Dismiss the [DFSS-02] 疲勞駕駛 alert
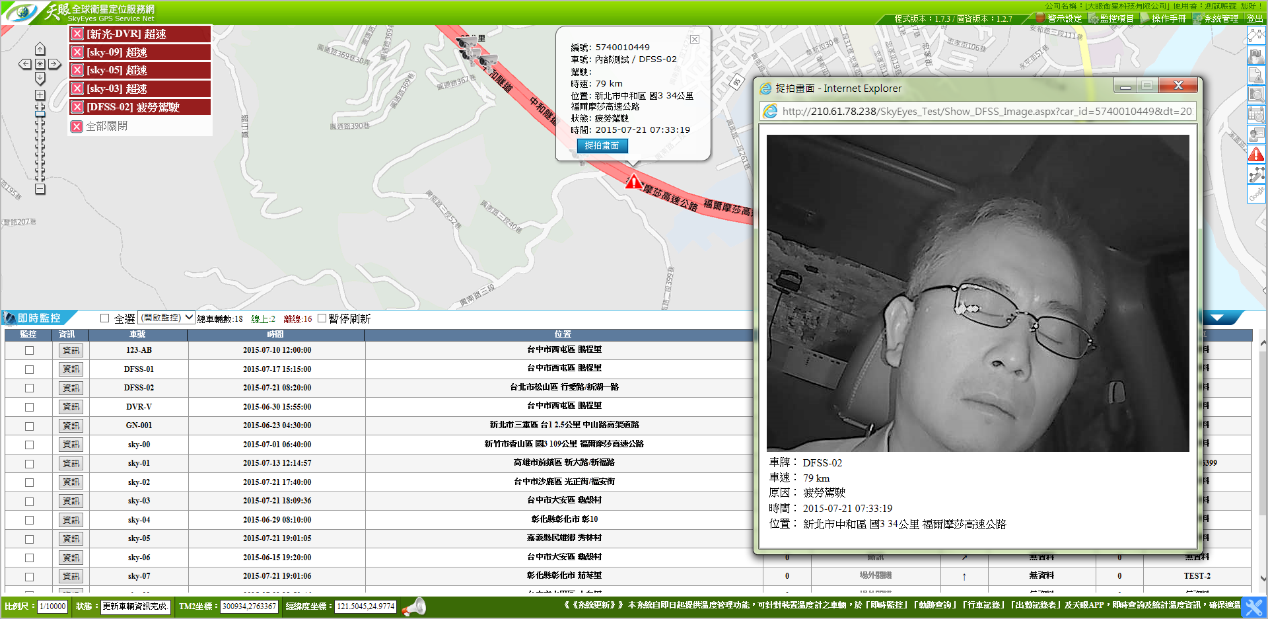The width and height of the screenshot is (1268, 619). pos(76,107)
